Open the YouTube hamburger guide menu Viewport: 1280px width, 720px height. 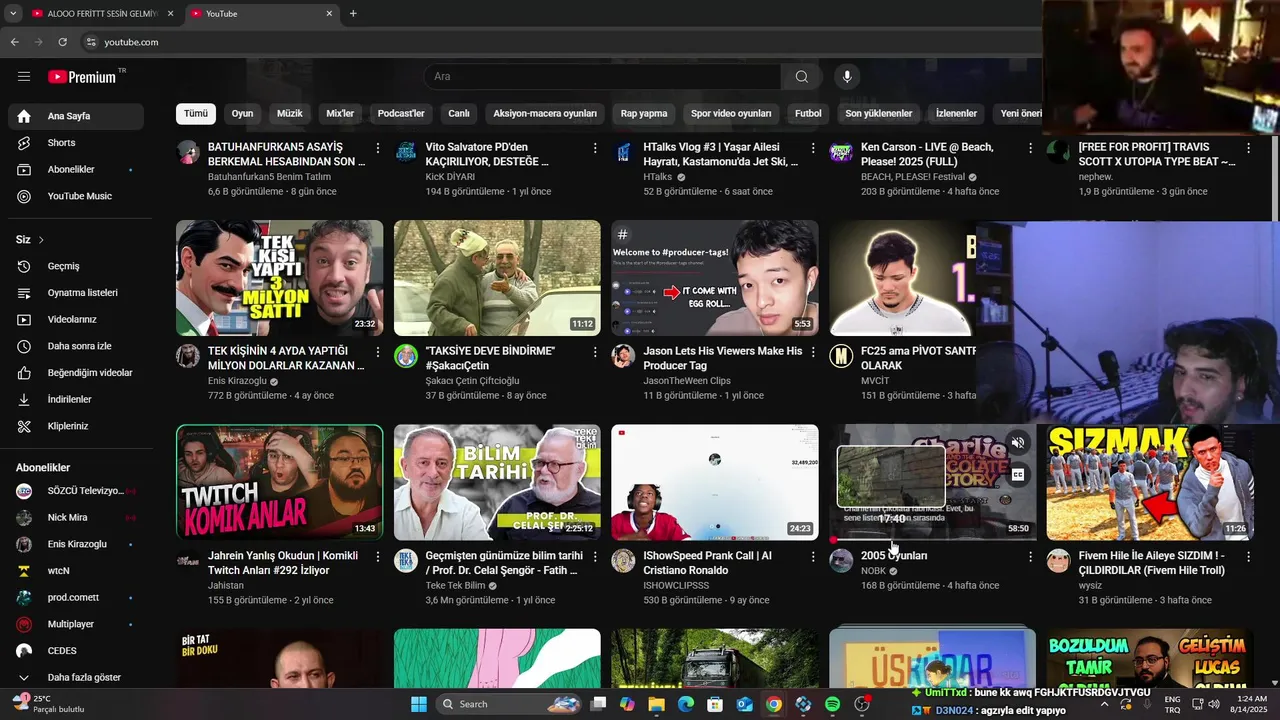coord(24,76)
